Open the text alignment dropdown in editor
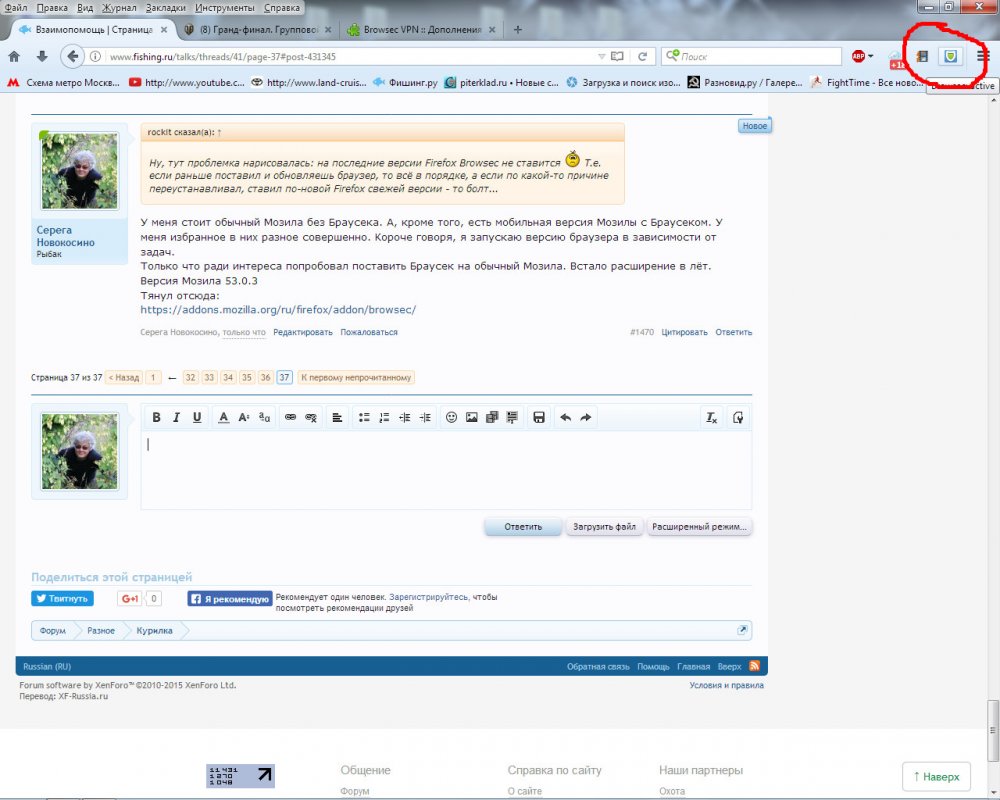The image size is (1000, 800). click(x=337, y=417)
